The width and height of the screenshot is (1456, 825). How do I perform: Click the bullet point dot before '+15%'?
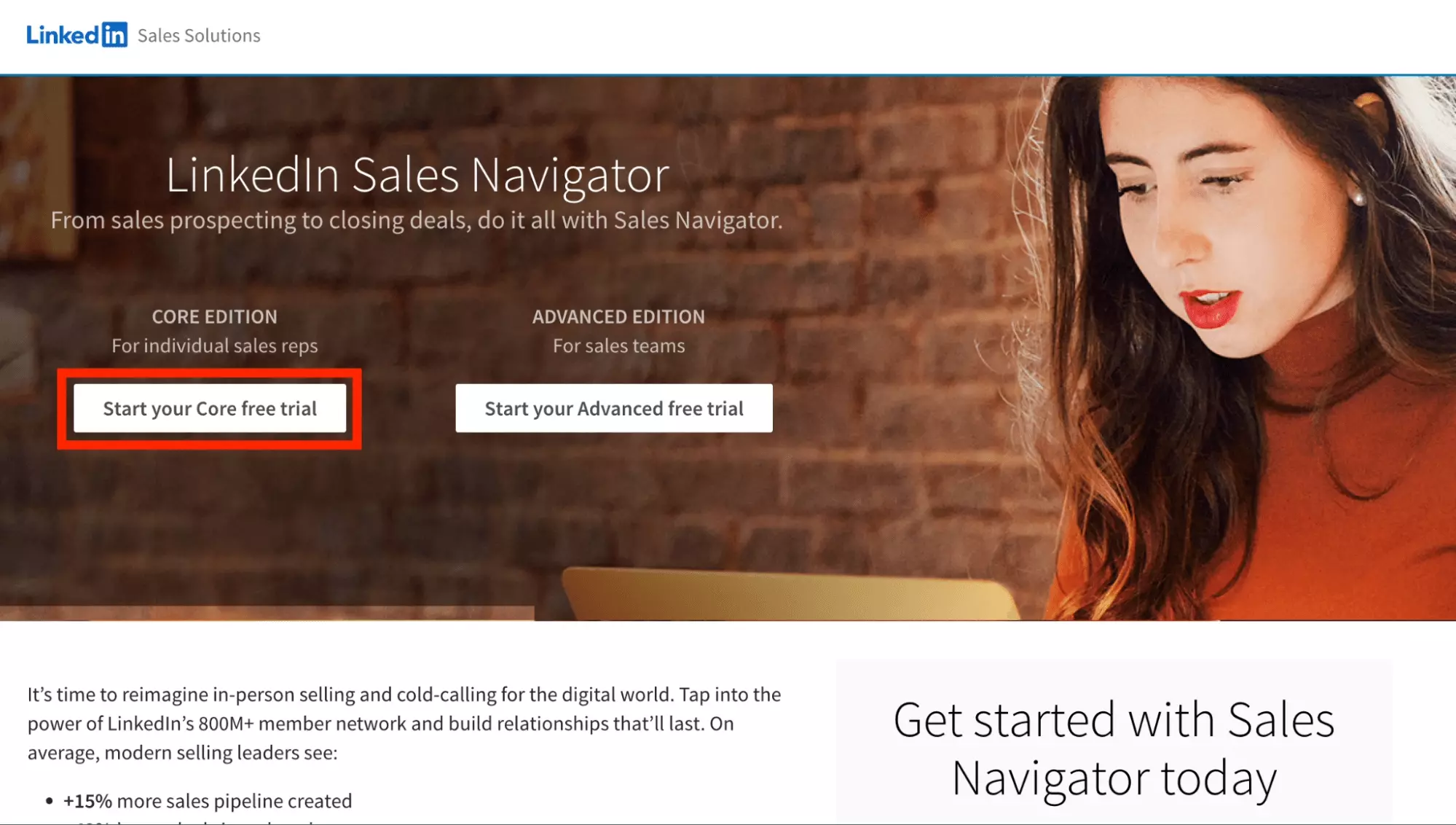pyautogui.click(x=49, y=801)
